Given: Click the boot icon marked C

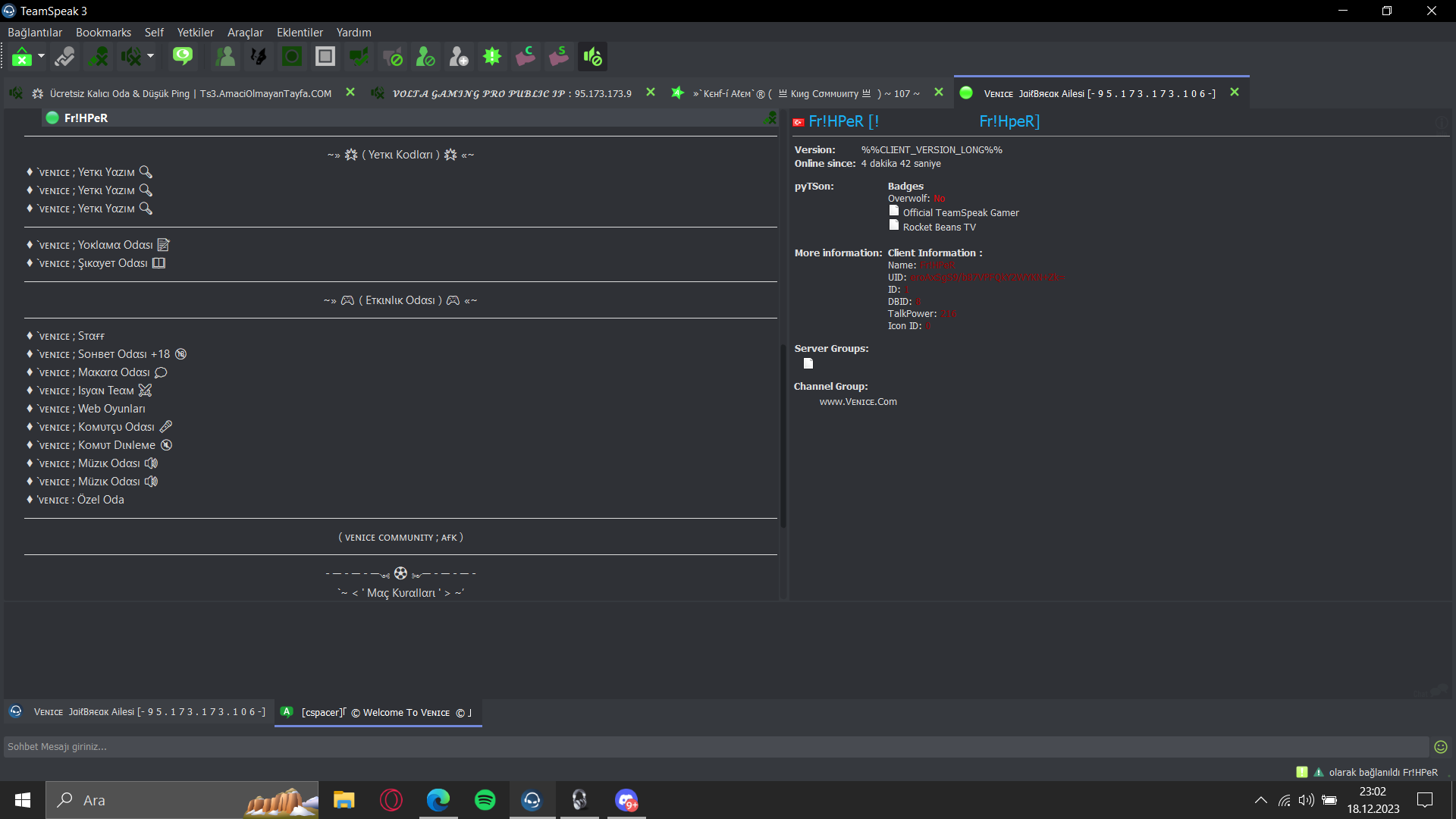Looking at the screenshot, I should coord(526,57).
